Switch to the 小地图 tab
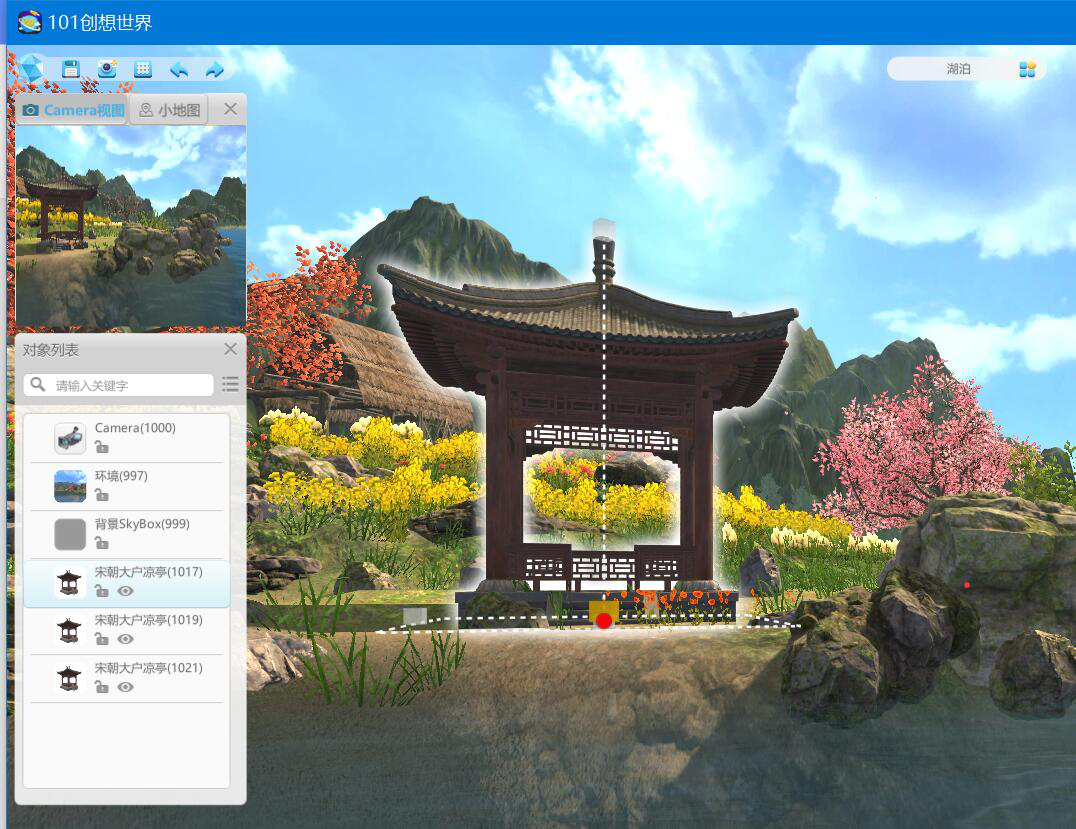Image resolution: width=1076 pixels, height=829 pixels. 169,110
